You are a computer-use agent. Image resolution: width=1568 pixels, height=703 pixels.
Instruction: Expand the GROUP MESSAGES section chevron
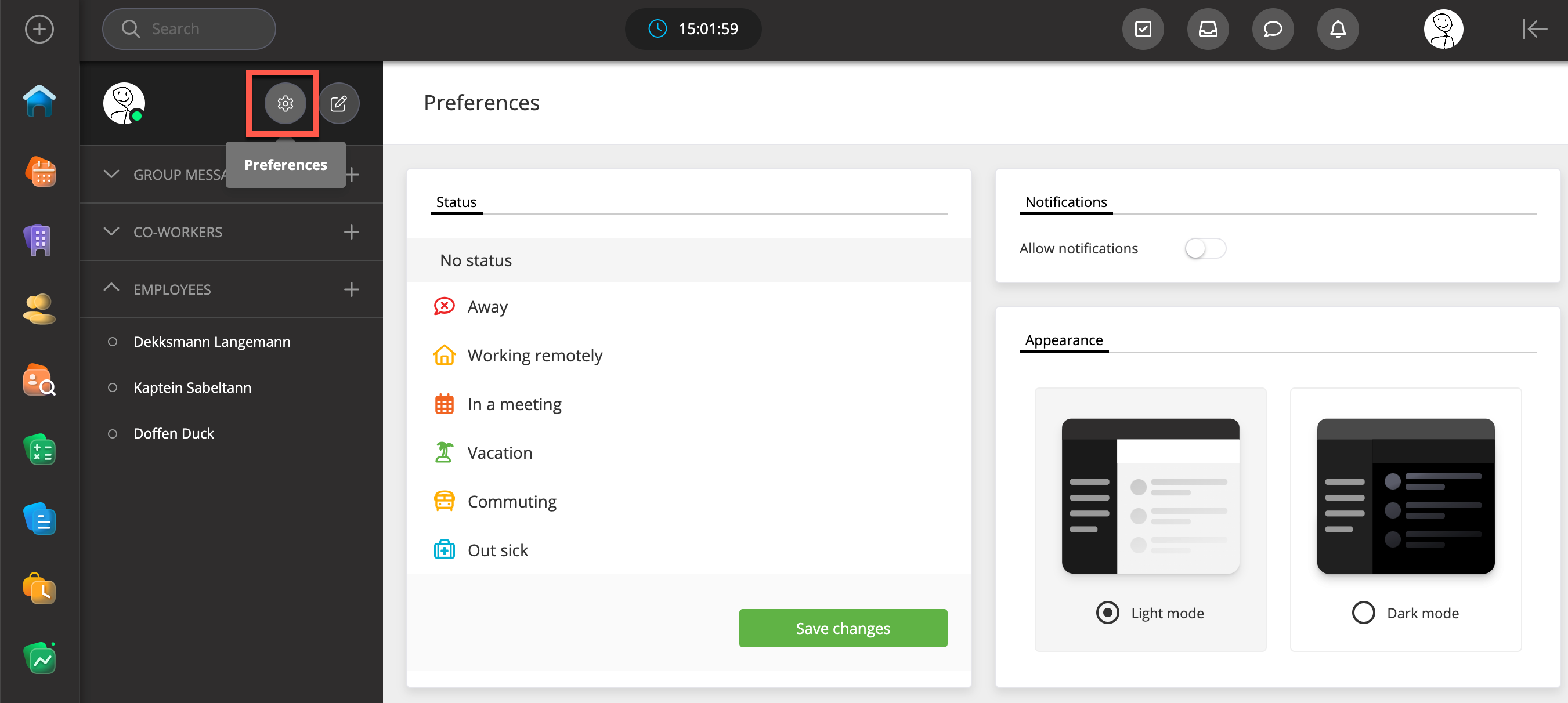pyautogui.click(x=111, y=174)
